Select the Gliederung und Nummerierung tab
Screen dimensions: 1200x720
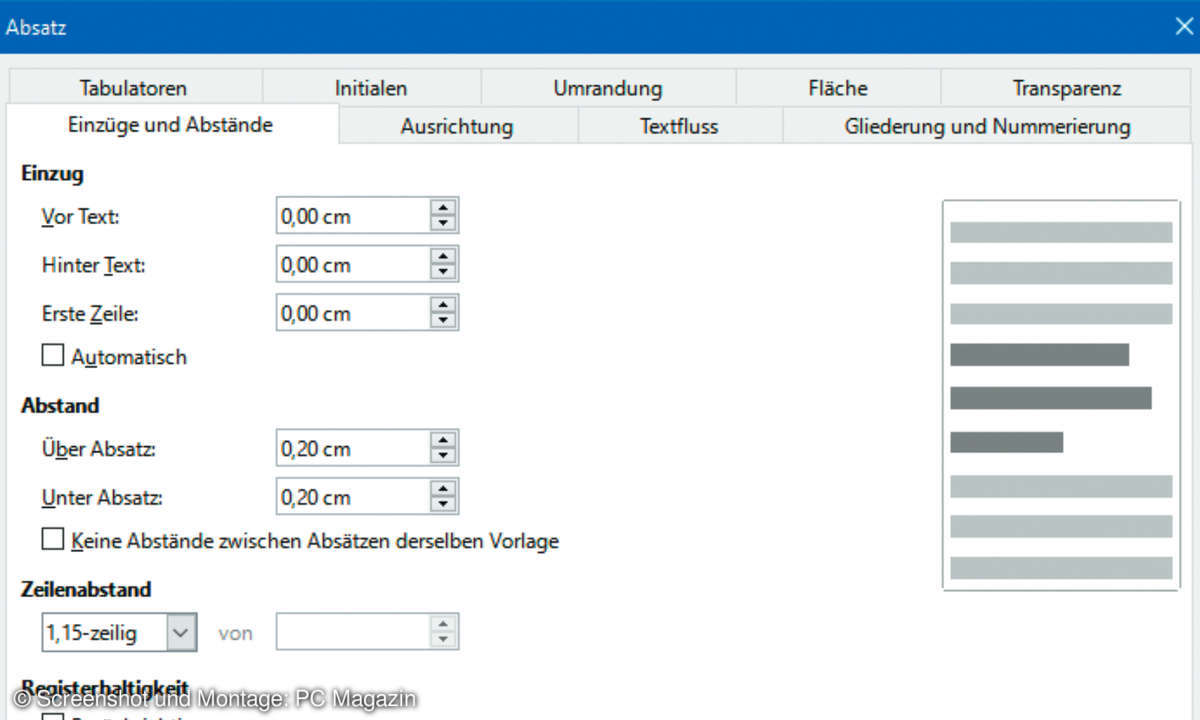[987, 127]
